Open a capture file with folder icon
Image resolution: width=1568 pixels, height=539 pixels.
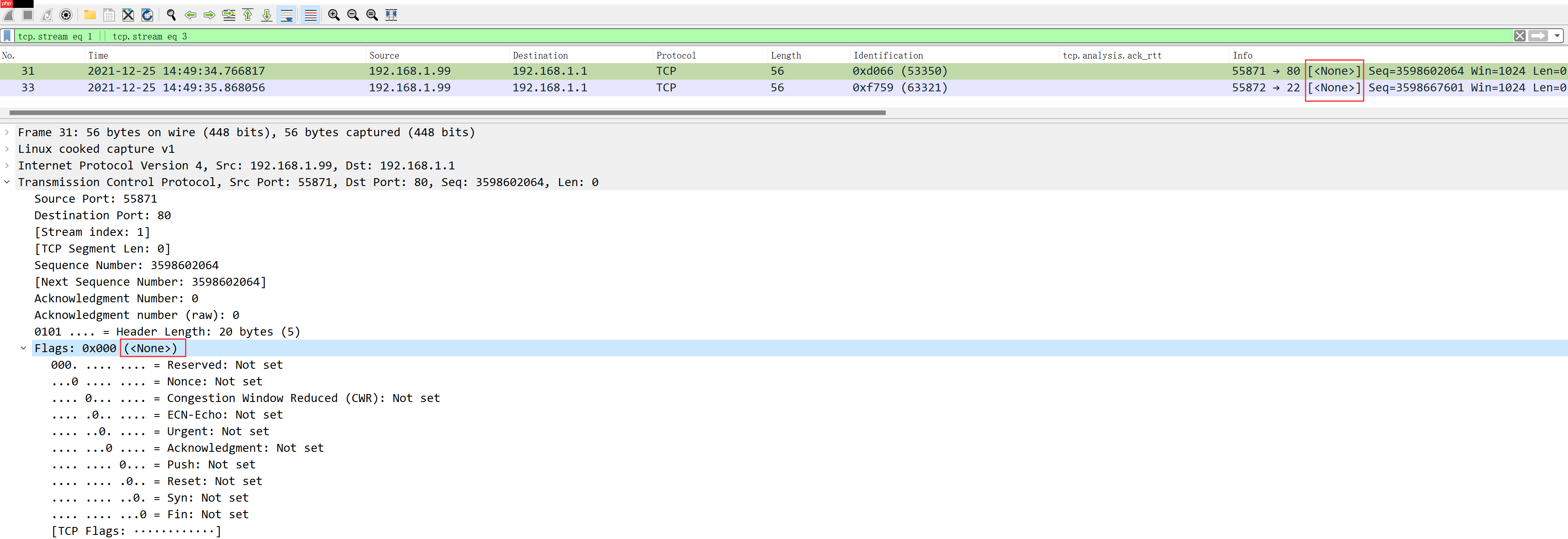(x=90, y=15)
